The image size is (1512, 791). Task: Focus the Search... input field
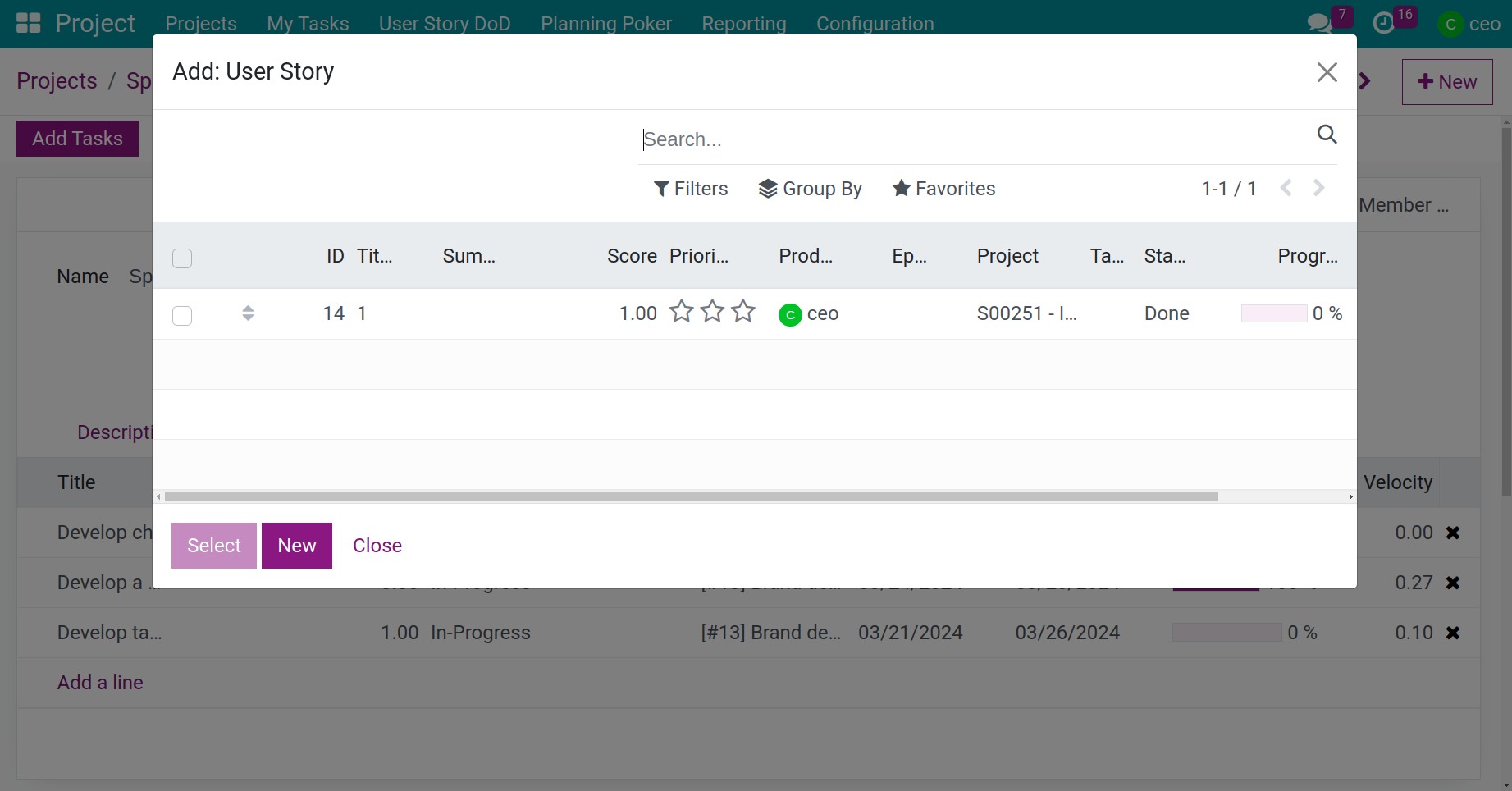(x=972, y=139)
